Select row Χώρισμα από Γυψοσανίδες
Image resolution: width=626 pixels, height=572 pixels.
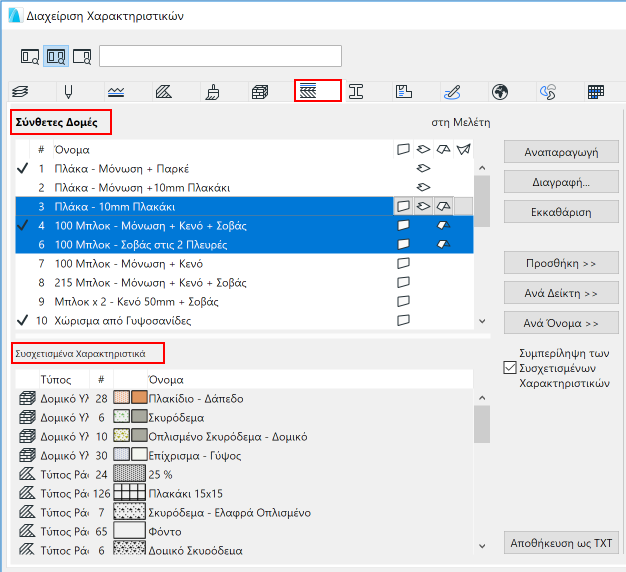pos(244,321)
